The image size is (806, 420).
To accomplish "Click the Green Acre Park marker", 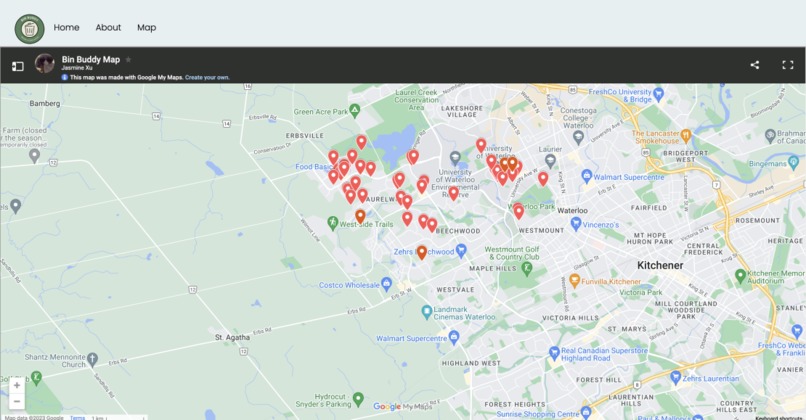I will 355,110.
